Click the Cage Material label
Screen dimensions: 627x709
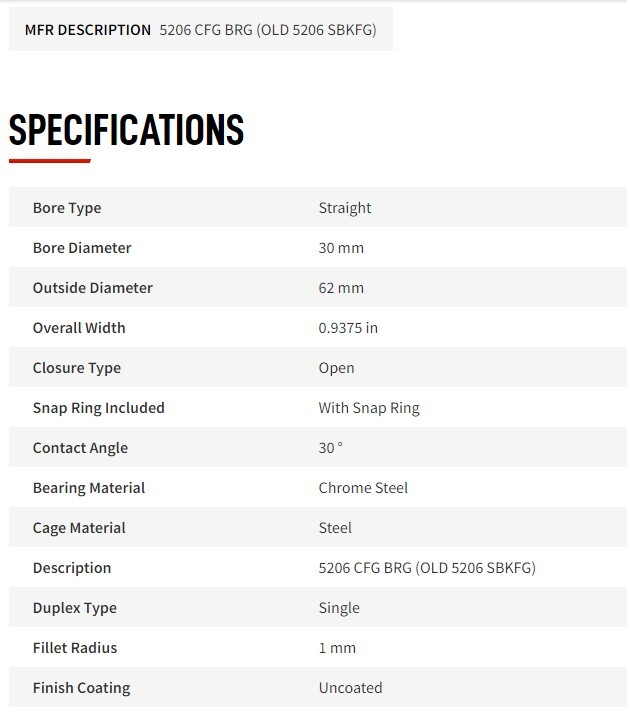pyautogui.click(x=79, y=528)
